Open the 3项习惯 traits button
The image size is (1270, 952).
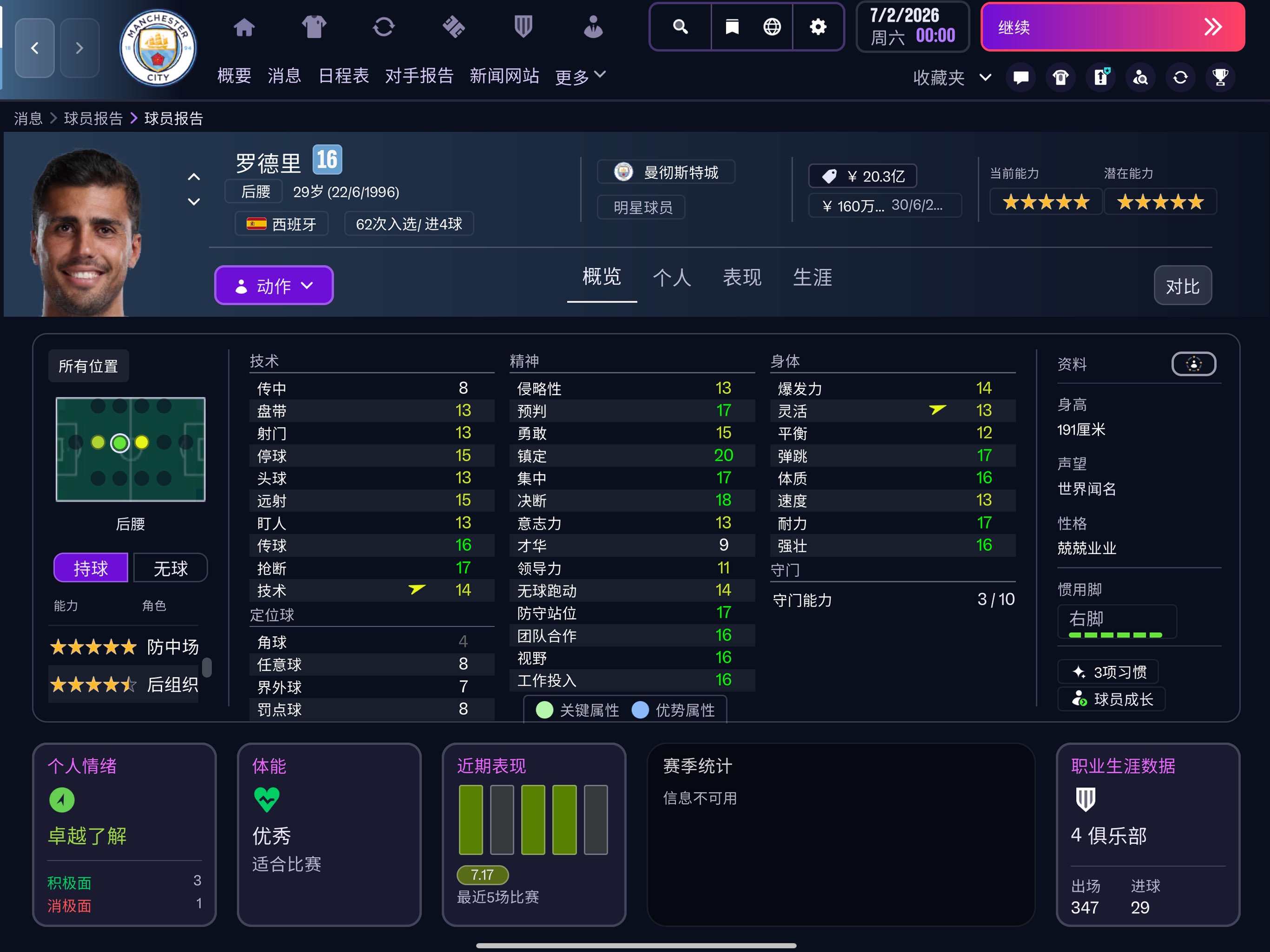pos(1107,672)
